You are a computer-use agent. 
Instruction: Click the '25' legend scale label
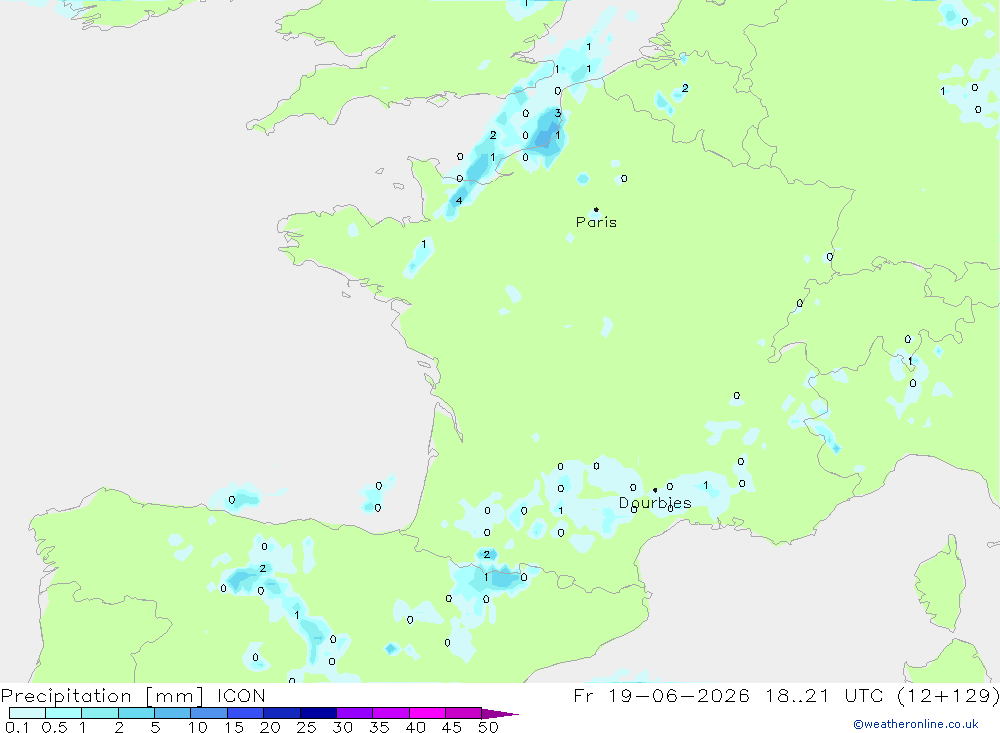(x=307, y=727)
